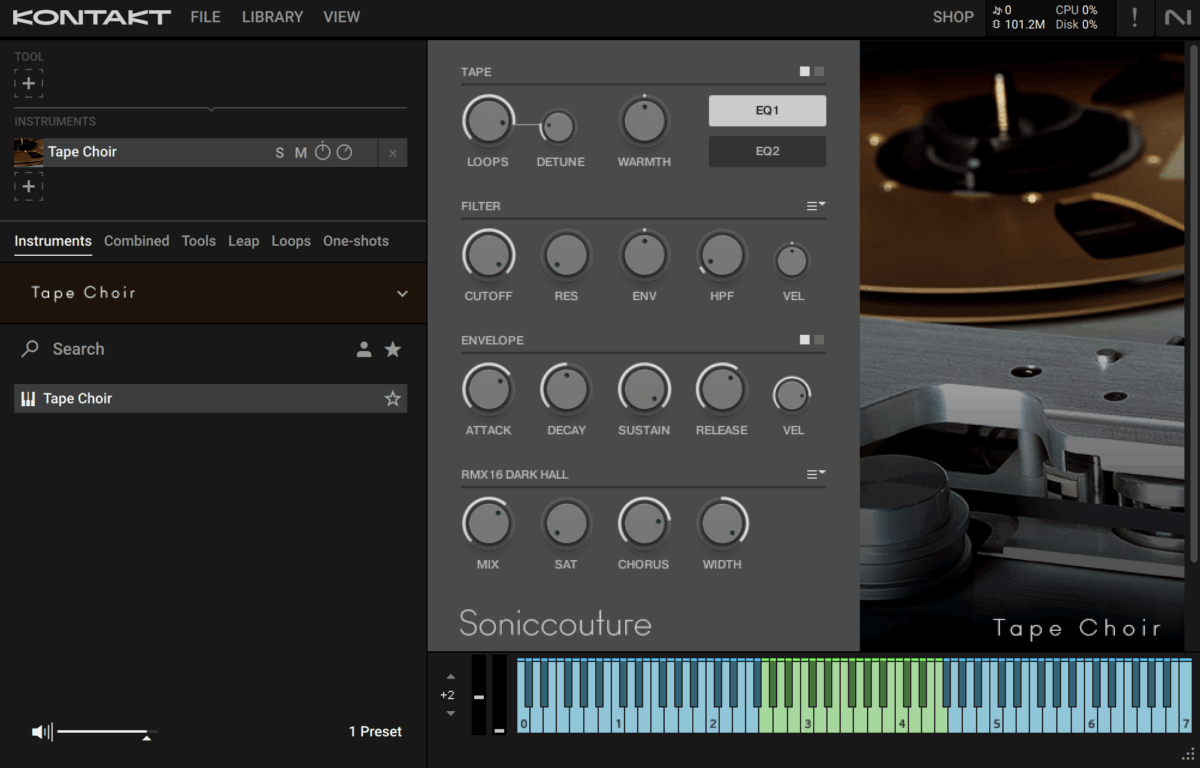Switch to the Combined tab

[136, 241]
